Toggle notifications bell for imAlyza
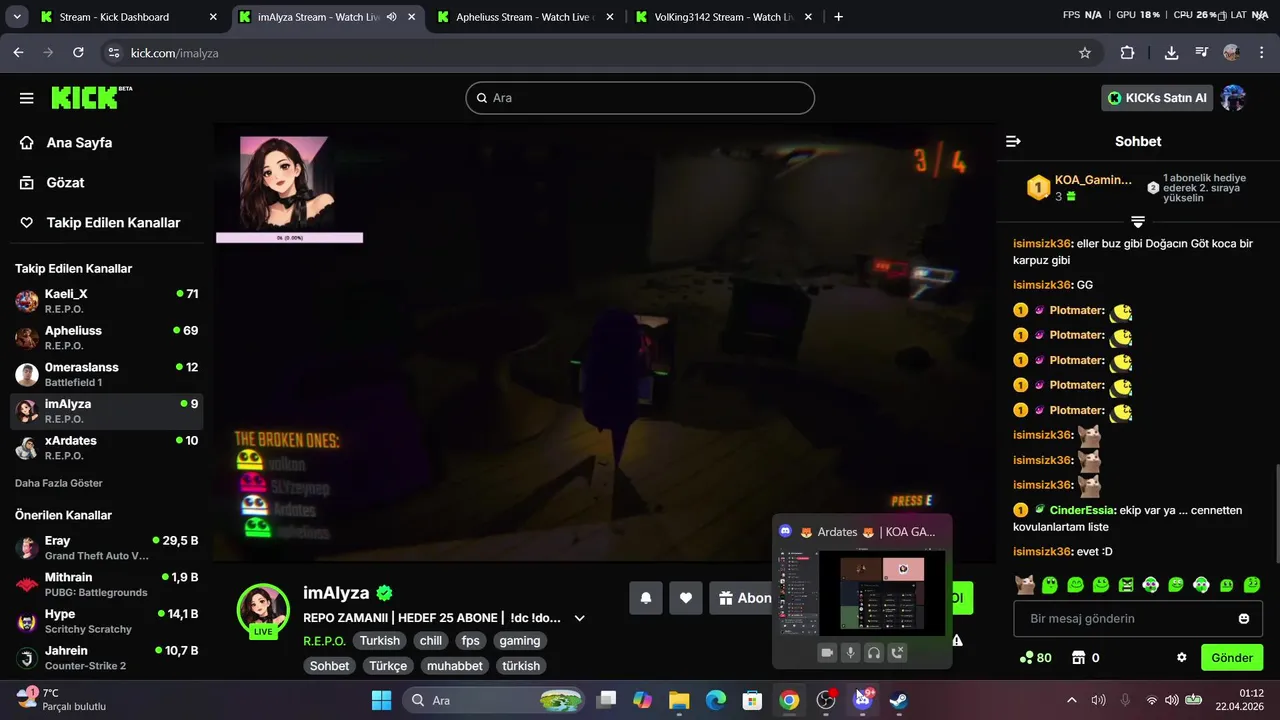This screenshot has height=720, width=1280. [x=646, y=598]
